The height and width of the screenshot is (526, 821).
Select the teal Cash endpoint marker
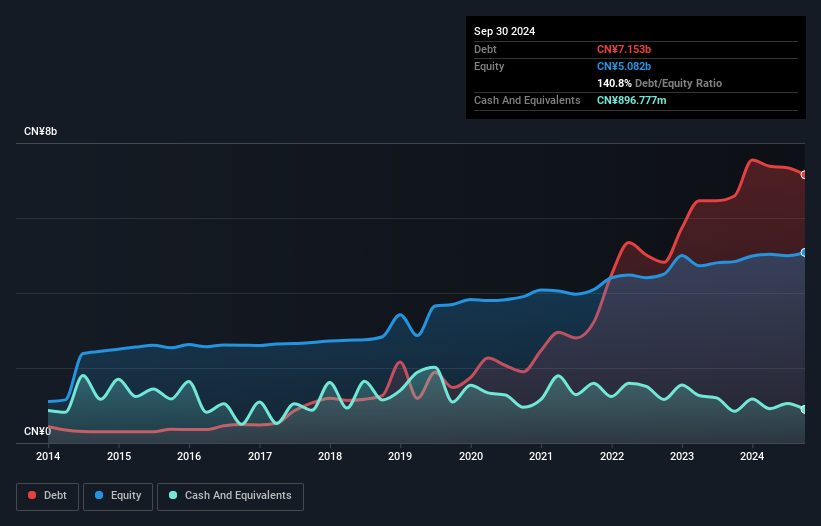[x=804, y=409]
